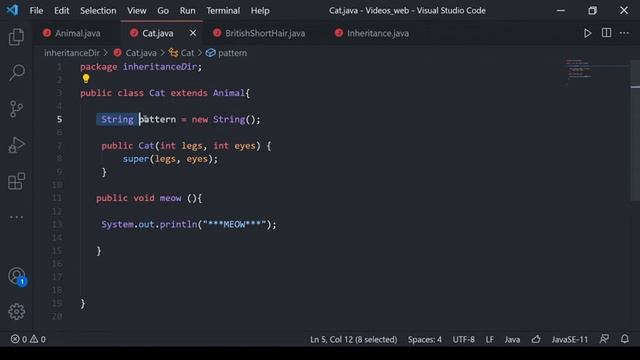Open the View menu
The height and width of the screenshot is (360, 640).
click(x=136, y=11)
